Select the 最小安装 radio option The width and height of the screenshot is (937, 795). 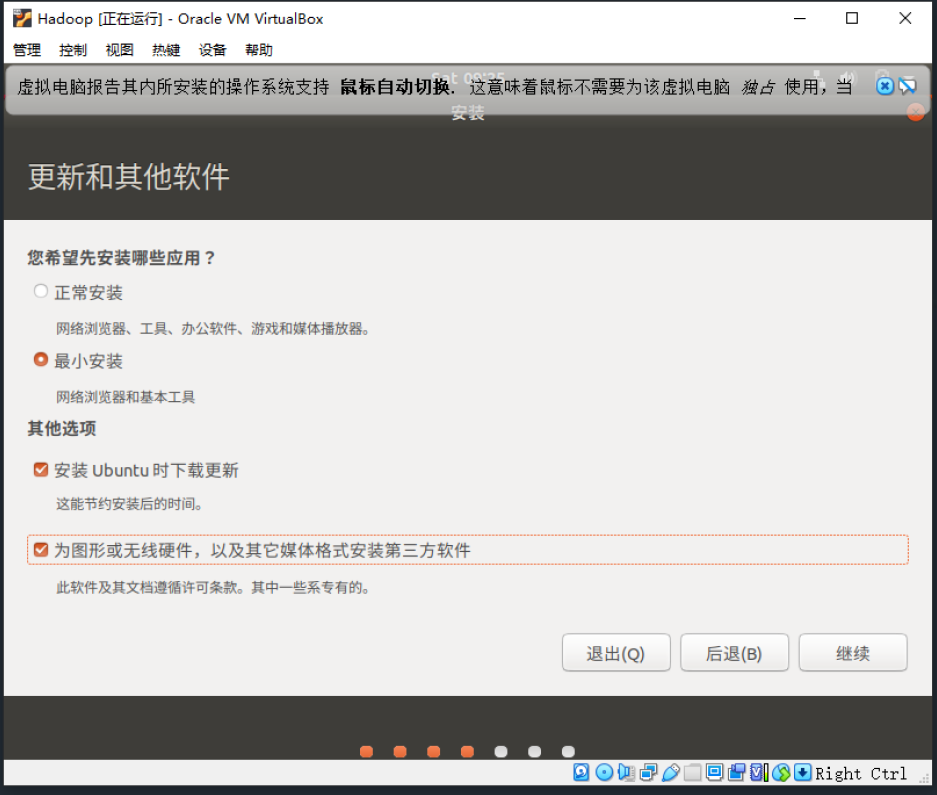coord(41,359)
